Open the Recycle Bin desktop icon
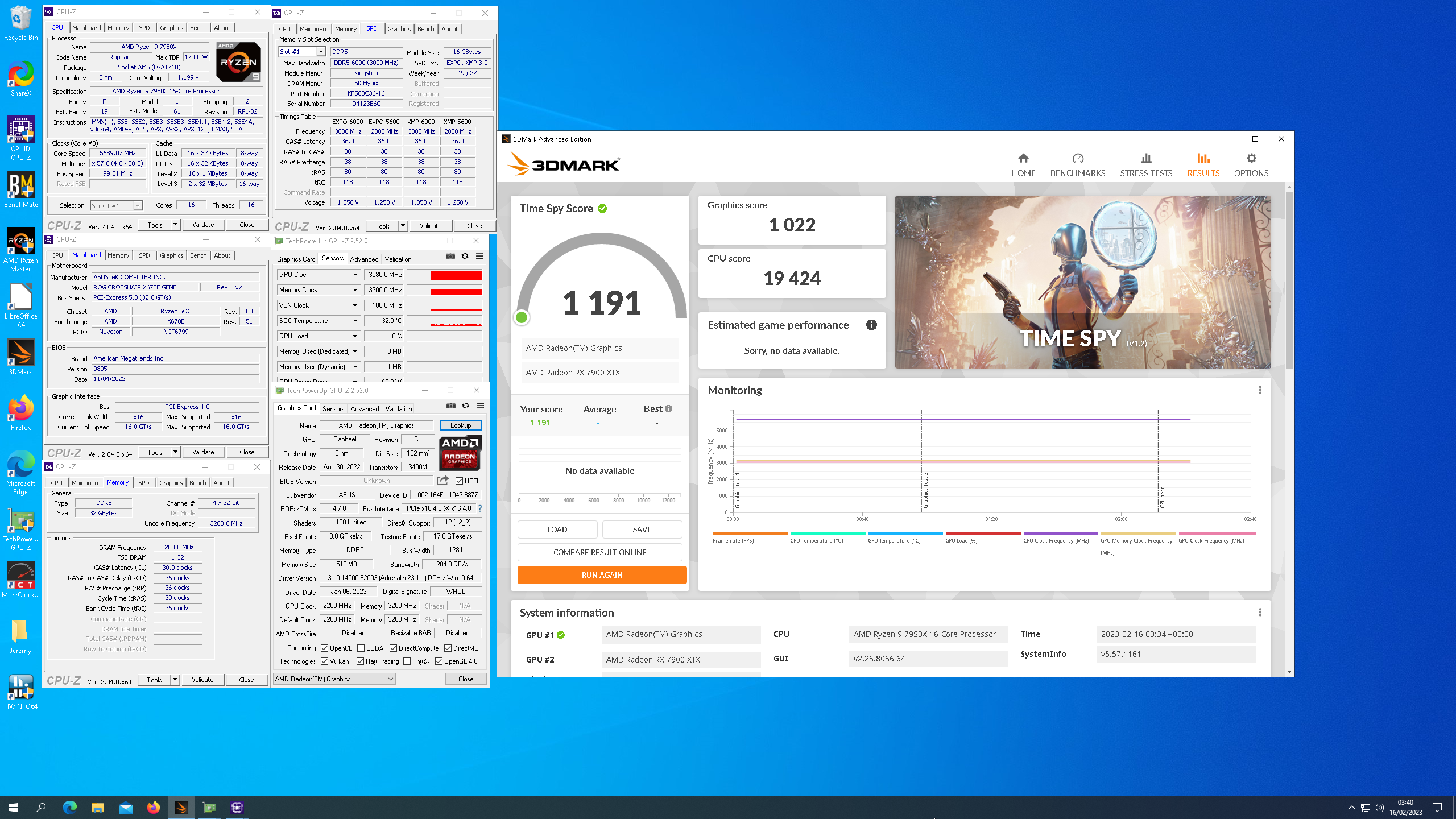 [20, 23]
